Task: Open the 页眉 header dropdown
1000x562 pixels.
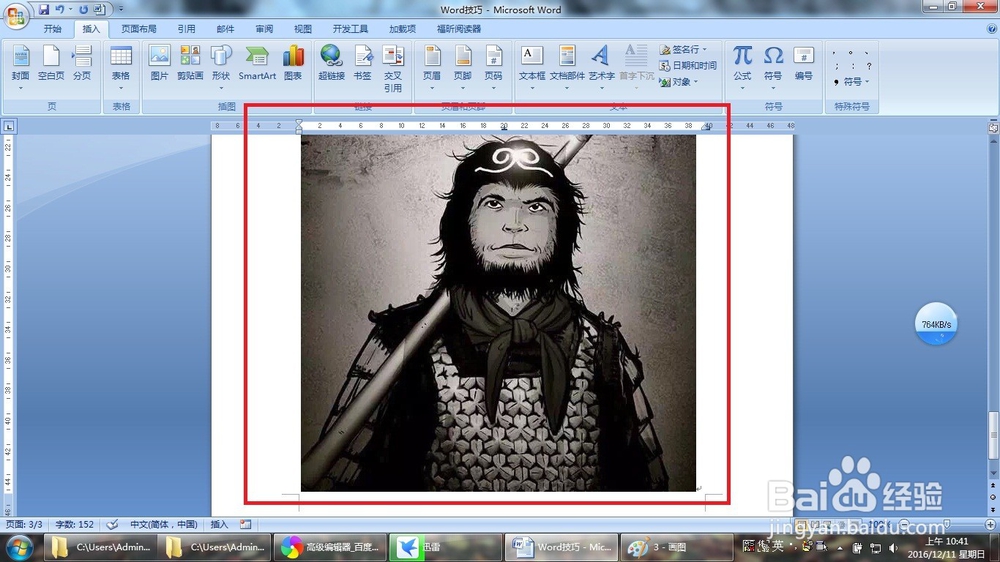Action: pyautogui.click(x=432, y=68)
